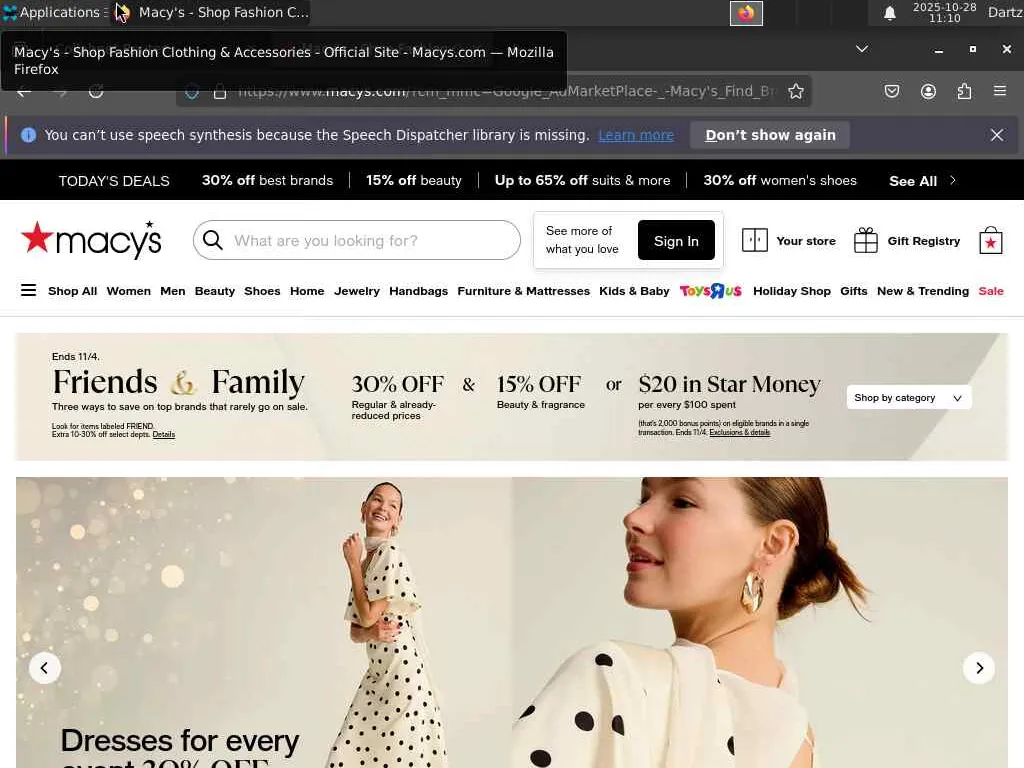Image resolution: width=1024 pixels, height=768 pixels.
Task: Open the Firefox application menu
Action: click(x=1000, y=91)
